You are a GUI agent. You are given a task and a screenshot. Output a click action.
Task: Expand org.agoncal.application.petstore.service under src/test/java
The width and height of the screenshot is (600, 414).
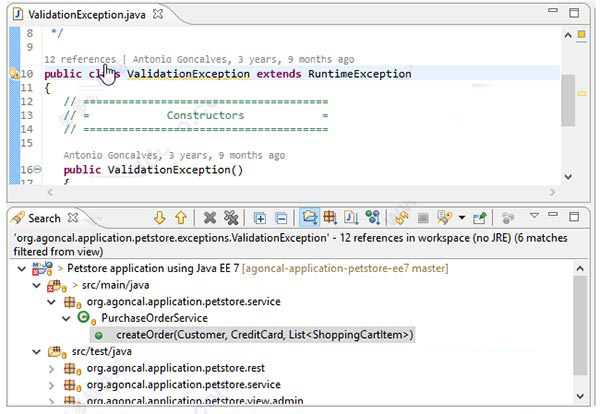click(x=51, y=385)
